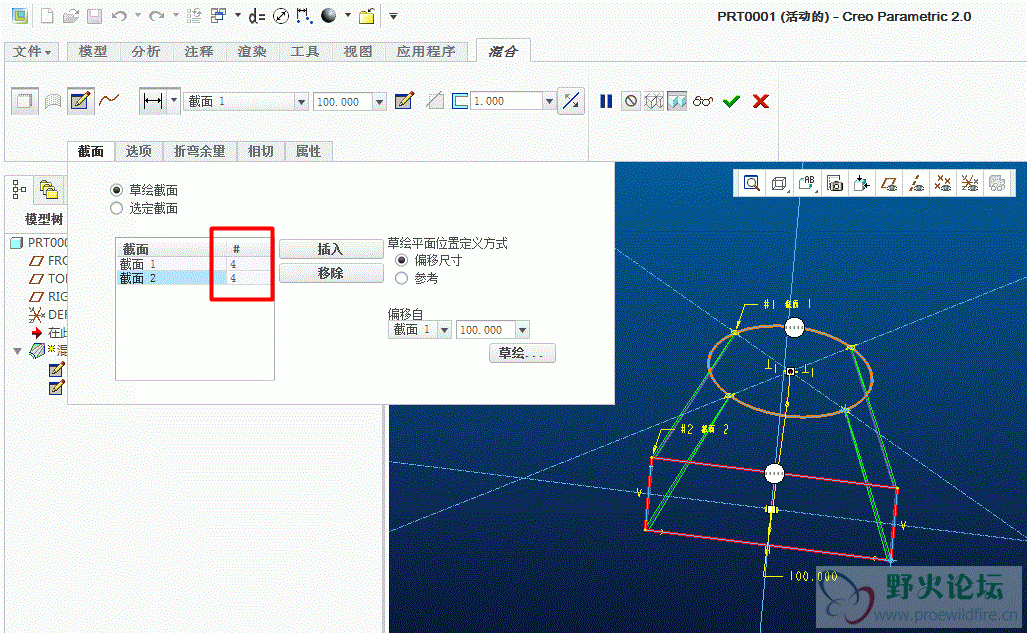Cancel the blend with red X
The image size is (1027, 633).
[x=760, y=101]
